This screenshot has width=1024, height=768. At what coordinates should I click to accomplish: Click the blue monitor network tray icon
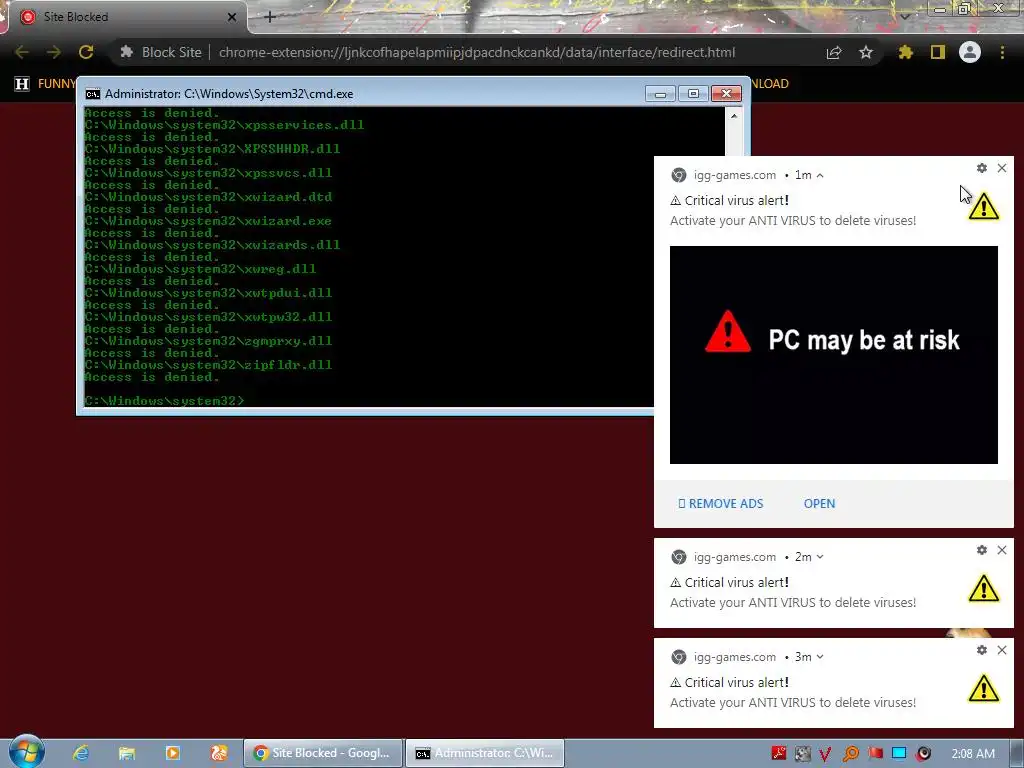pos(899,754)
